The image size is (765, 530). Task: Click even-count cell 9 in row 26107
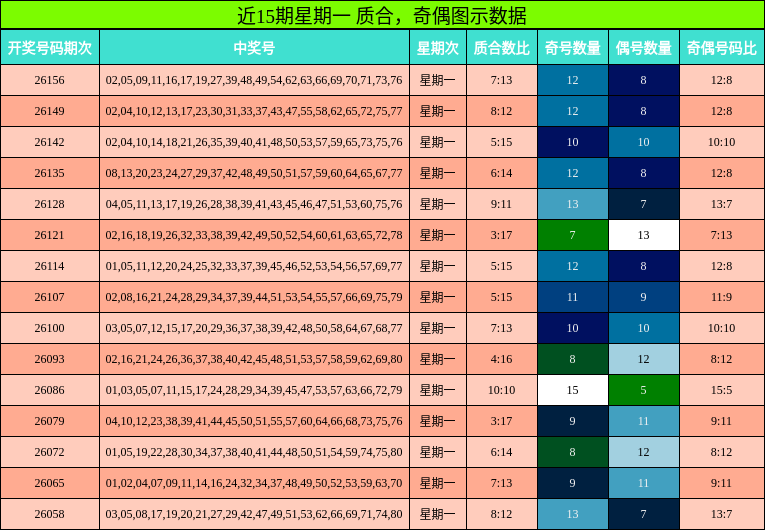(644, 297)
